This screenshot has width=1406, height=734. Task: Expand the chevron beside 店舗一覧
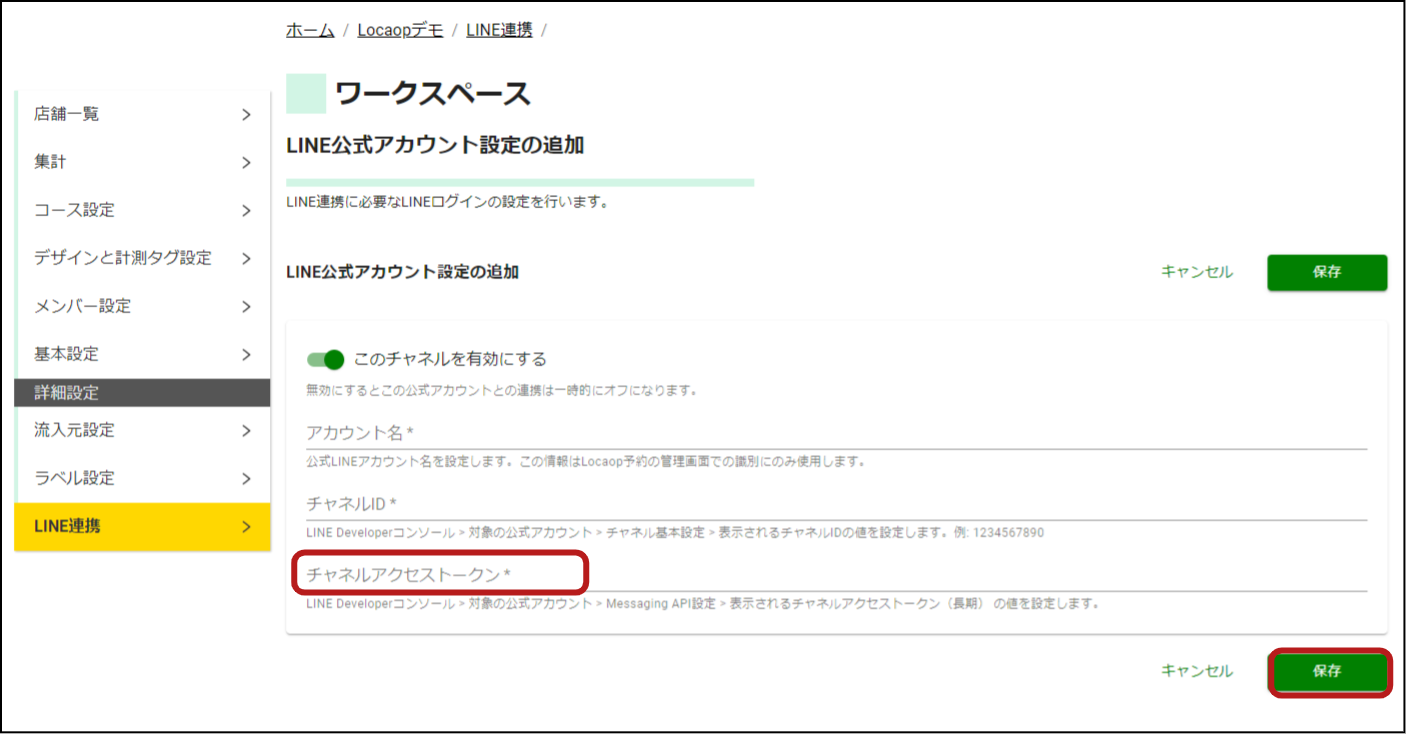[x=246, y=115]
